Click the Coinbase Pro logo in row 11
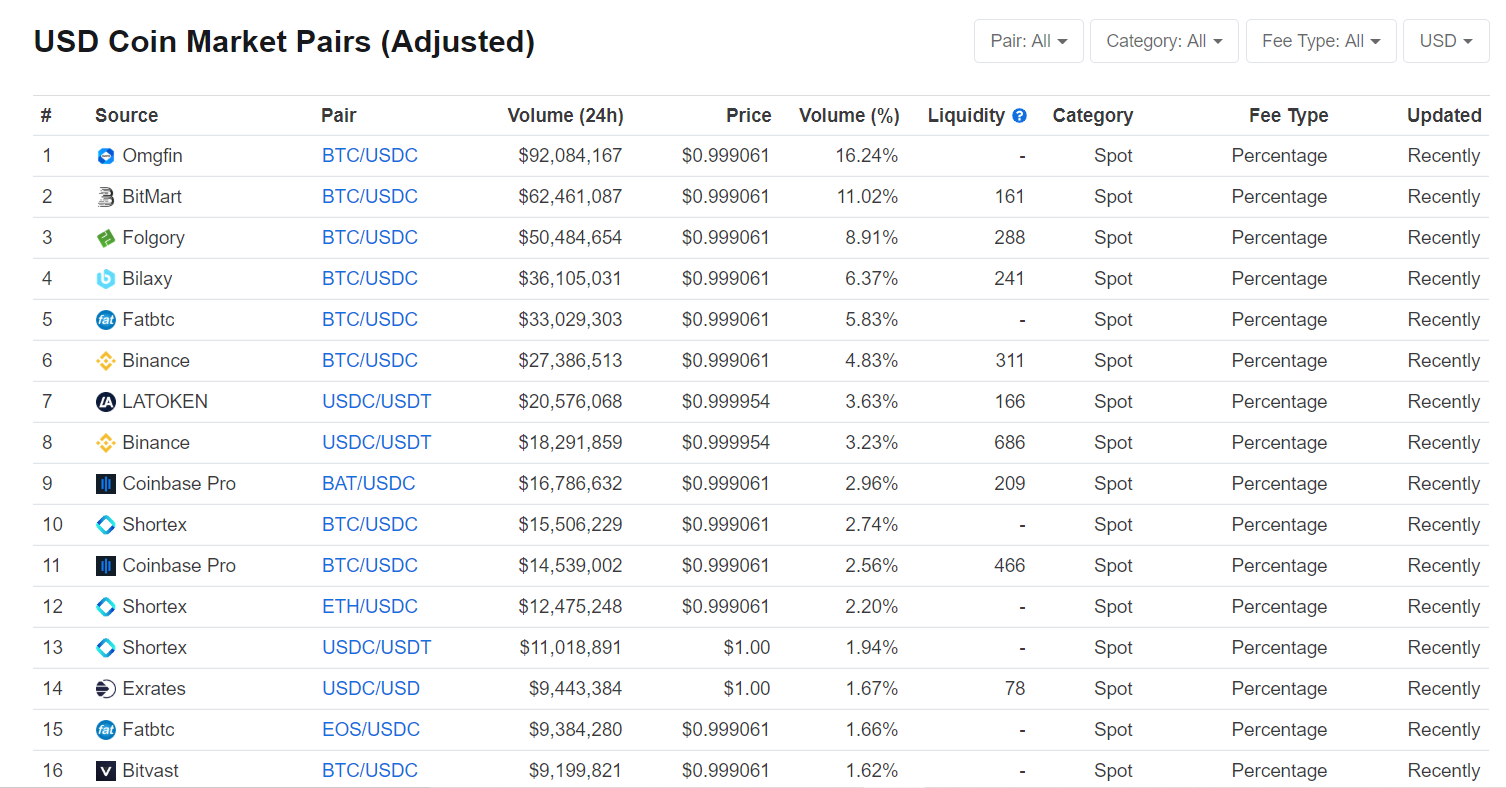The height and width of the screenshot is (788, 1506). [106, 566]
